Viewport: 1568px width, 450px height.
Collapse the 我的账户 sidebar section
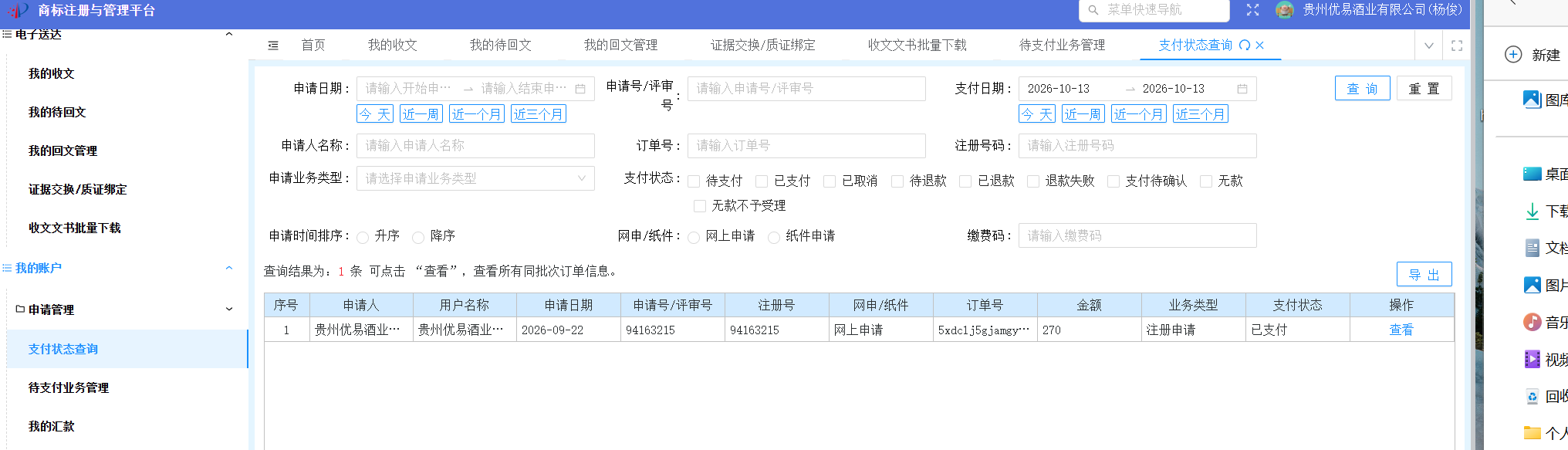click(x=228, y=268)
